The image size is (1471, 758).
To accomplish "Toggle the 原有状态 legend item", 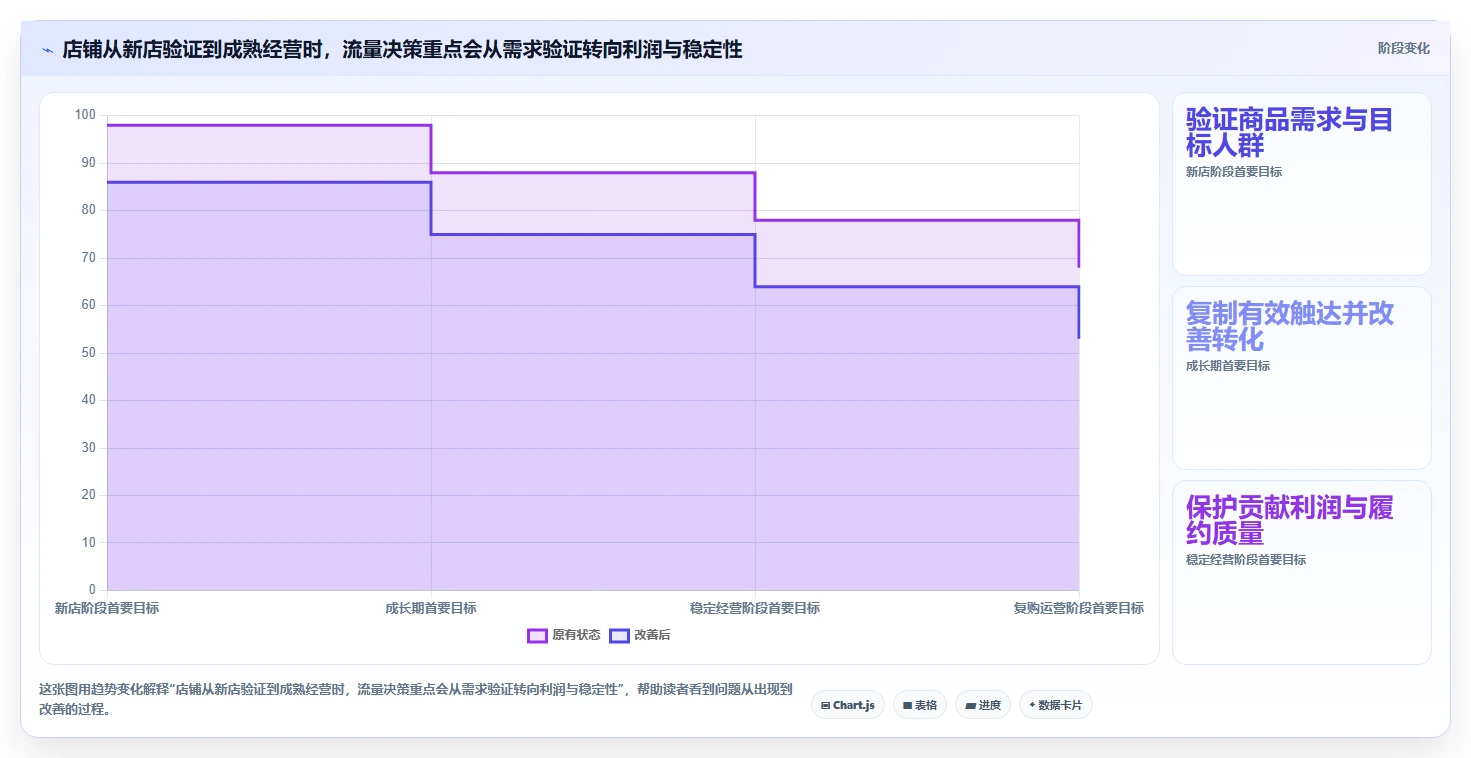I will [x=564, y=635].
